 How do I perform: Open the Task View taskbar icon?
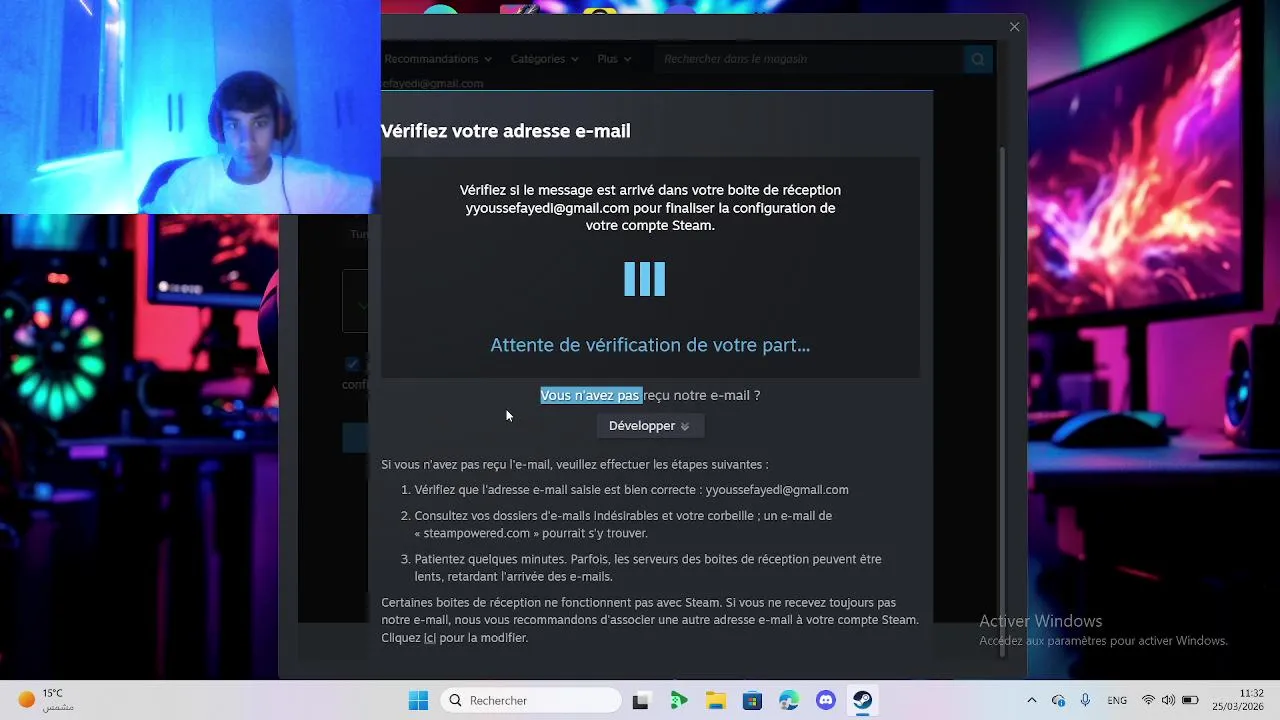641,700
